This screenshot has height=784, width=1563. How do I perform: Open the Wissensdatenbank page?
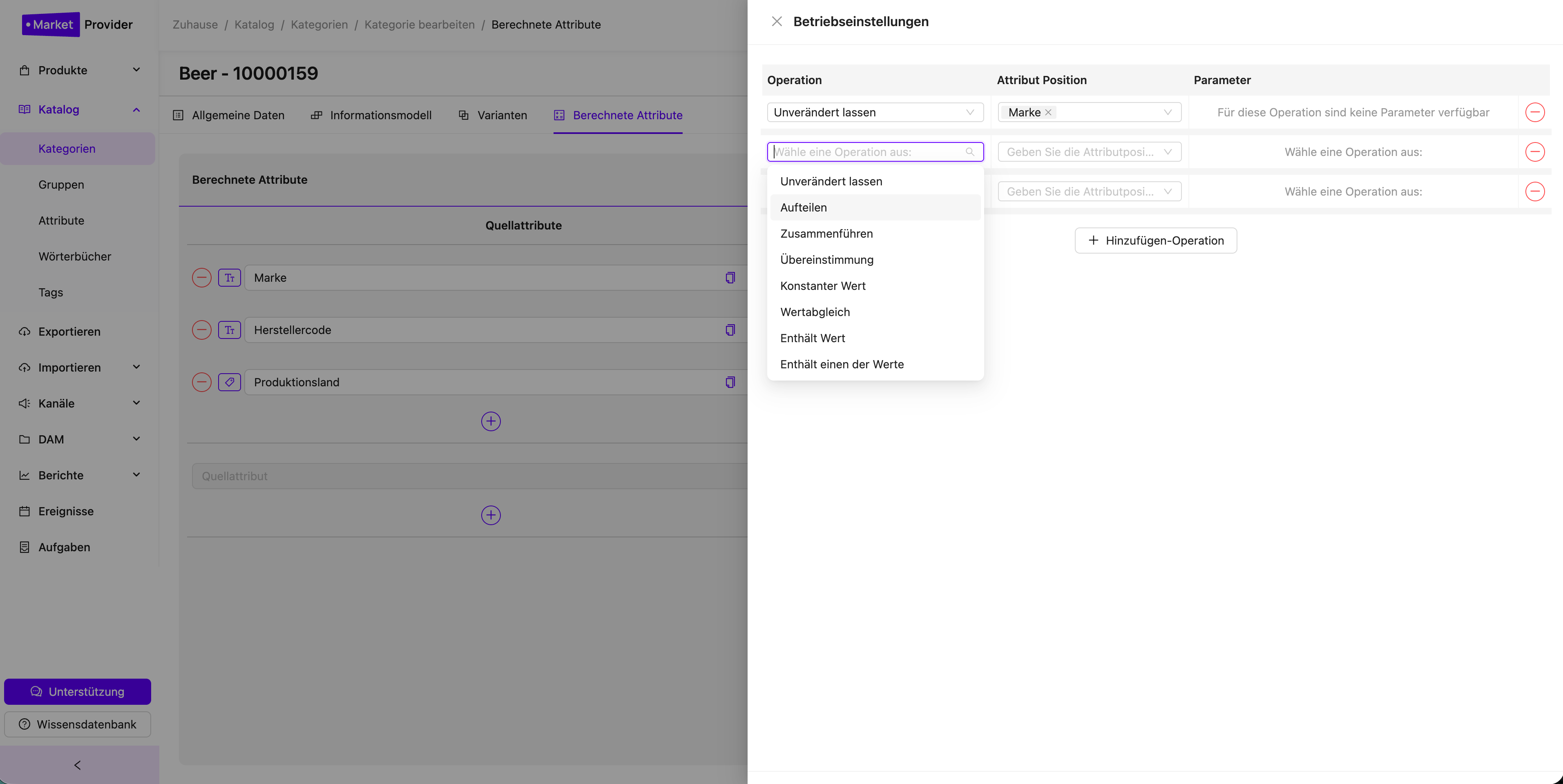tap(77, 724)
